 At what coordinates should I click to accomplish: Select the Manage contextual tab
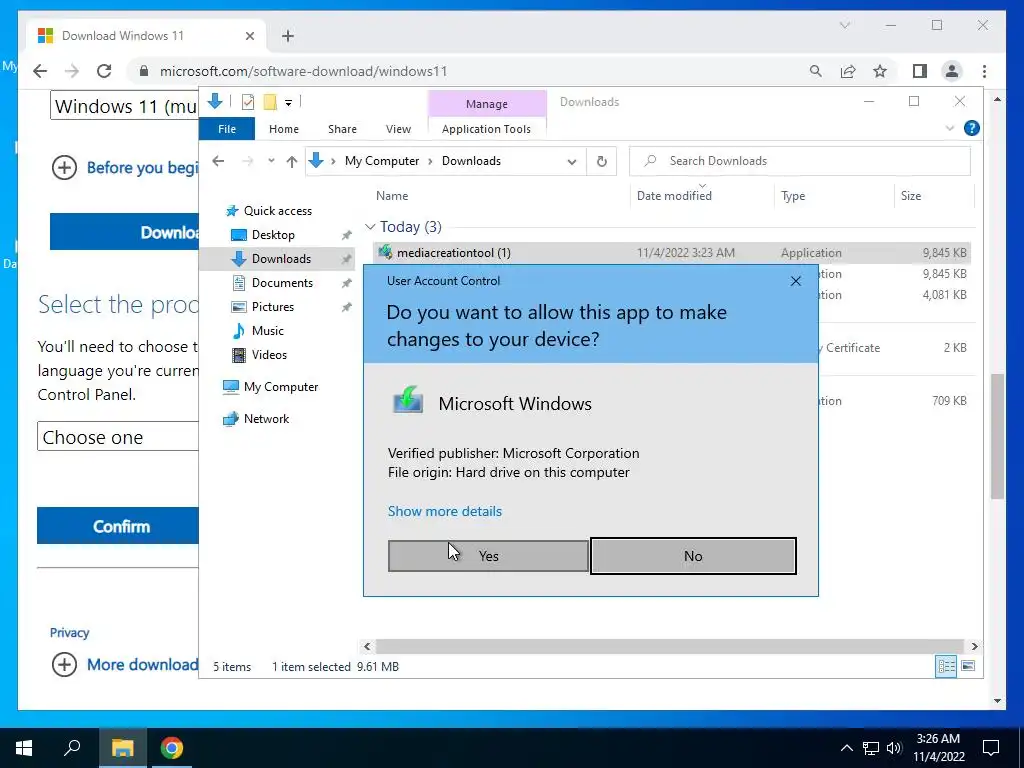tap(487, 104)
